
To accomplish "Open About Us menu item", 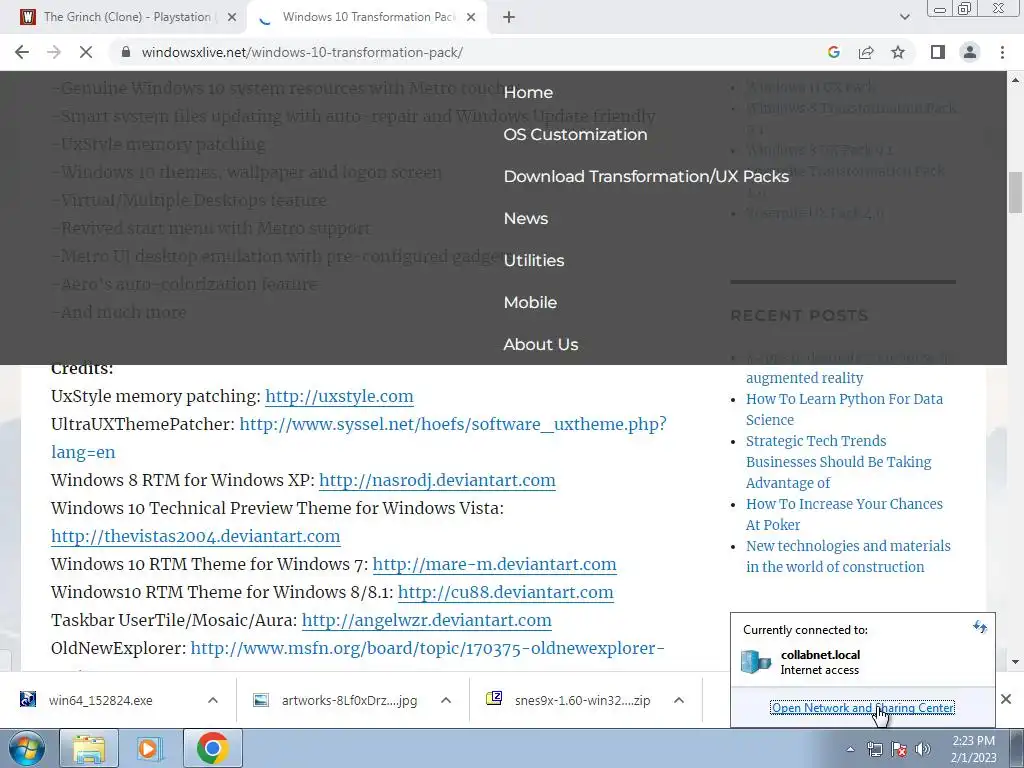I will click(x=540, y=344).
